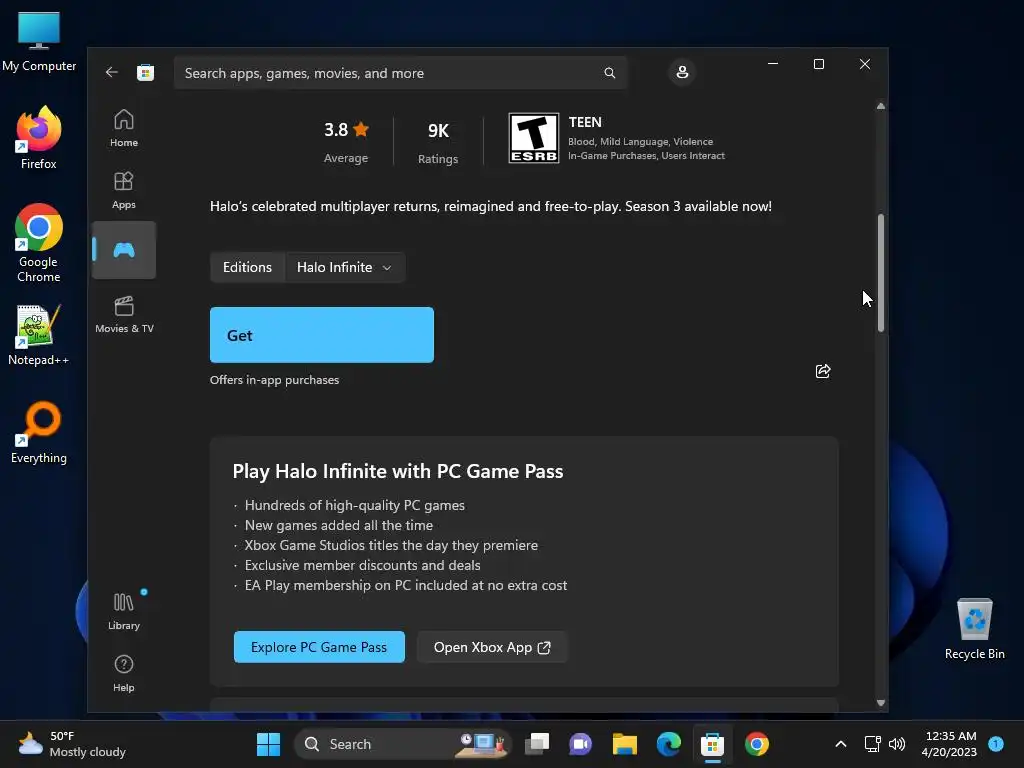This screenshot has height=768, width=1024.
Task: Click the Share icon for Halo Infinite
Action: coord(823,371)
